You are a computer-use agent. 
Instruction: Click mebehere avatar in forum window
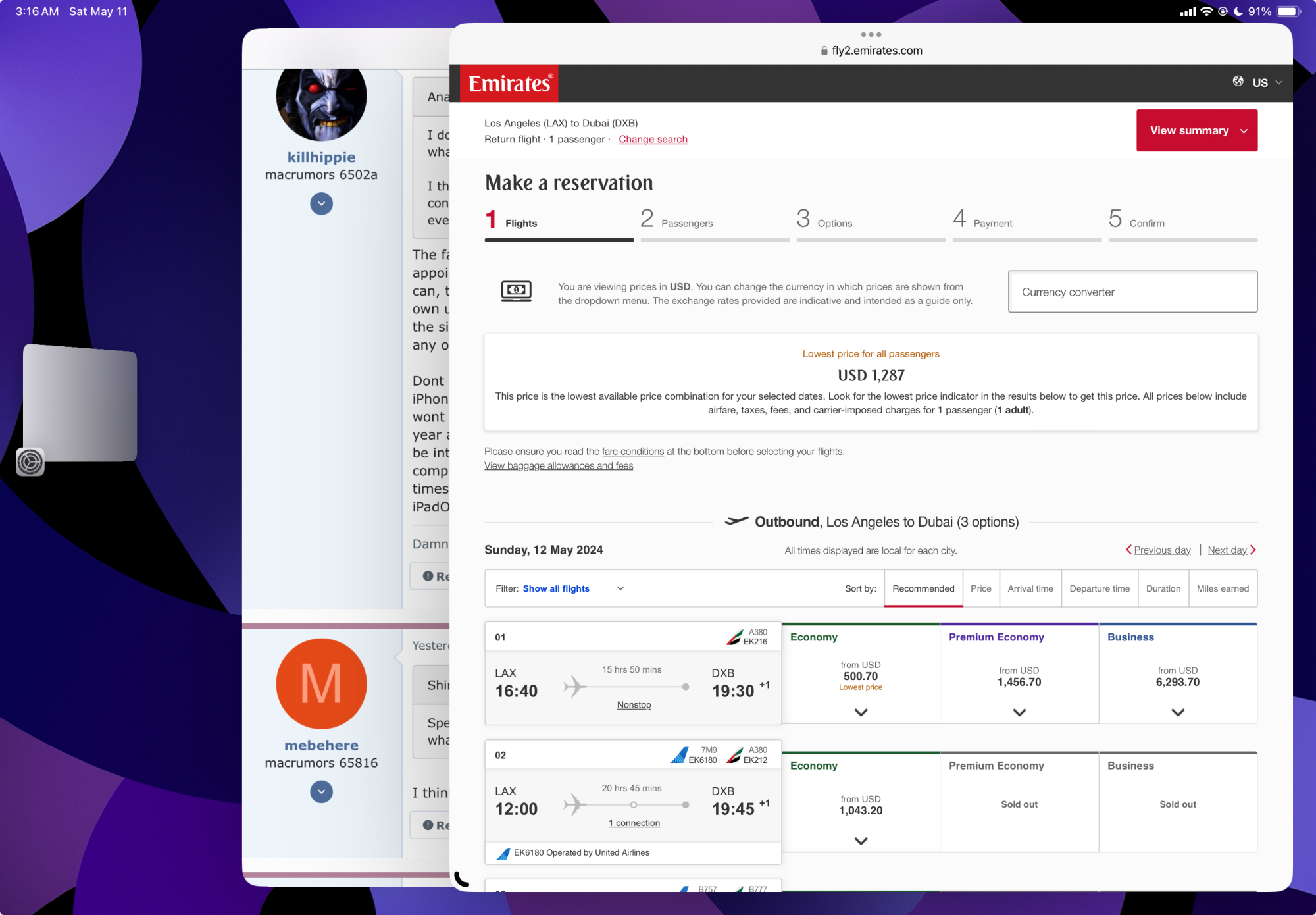click(x=321, y=683)
